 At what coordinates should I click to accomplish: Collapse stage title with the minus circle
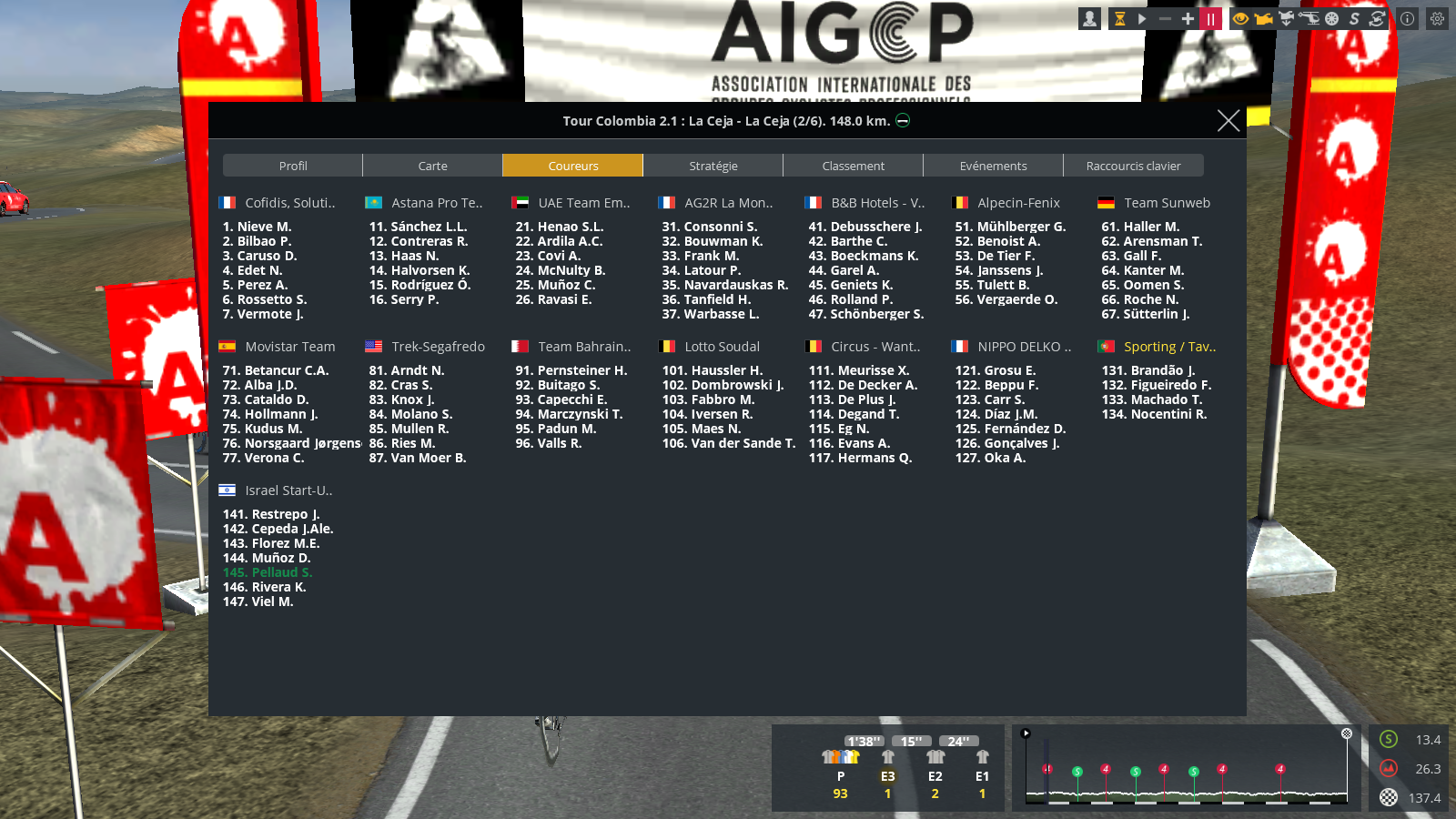[x=903, y=120]
